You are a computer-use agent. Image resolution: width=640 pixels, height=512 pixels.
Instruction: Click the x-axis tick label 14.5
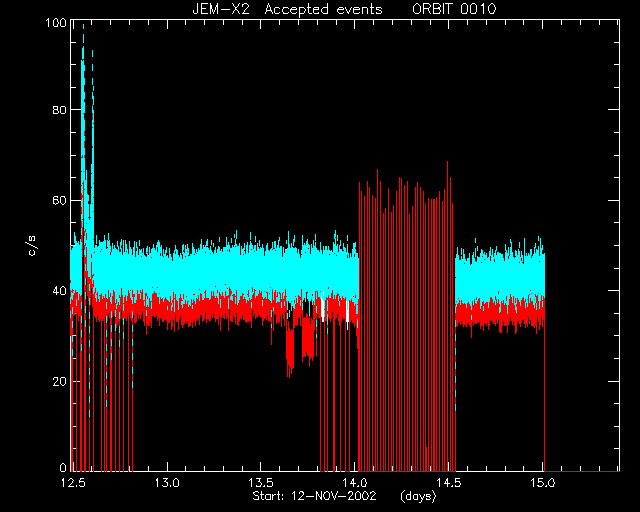point(449,483)
